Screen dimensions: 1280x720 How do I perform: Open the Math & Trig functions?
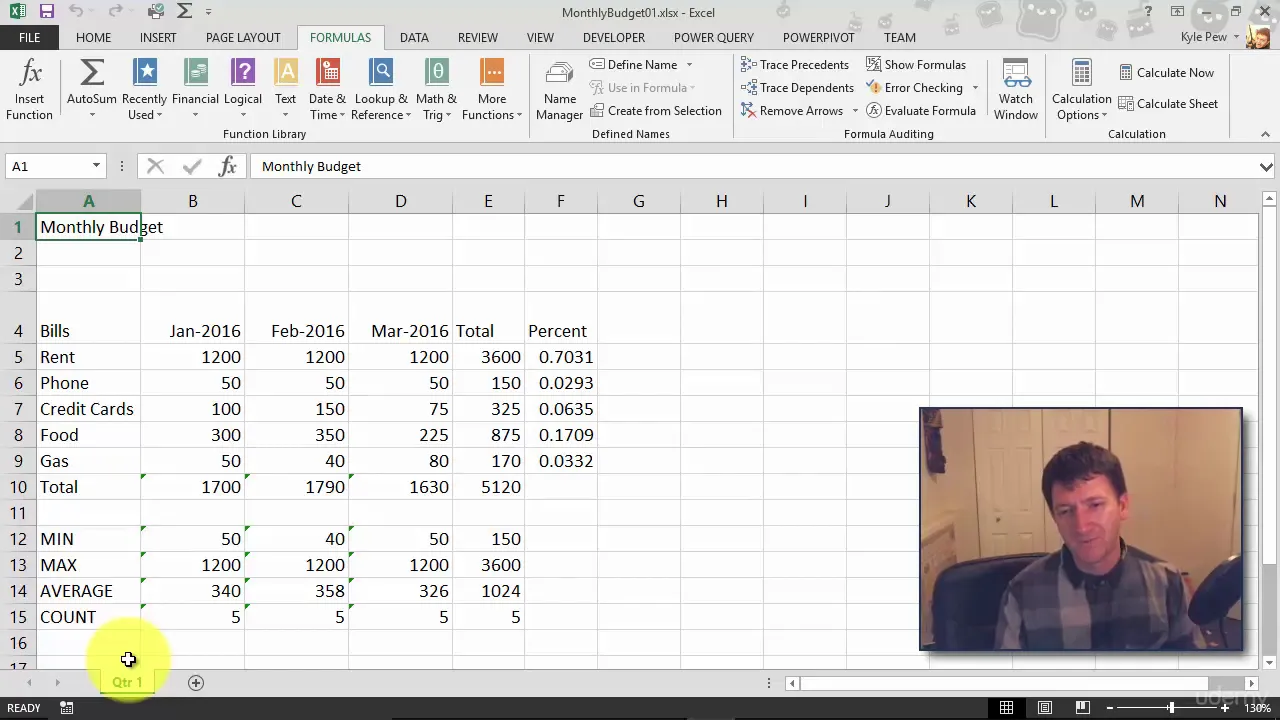(436, 89)
